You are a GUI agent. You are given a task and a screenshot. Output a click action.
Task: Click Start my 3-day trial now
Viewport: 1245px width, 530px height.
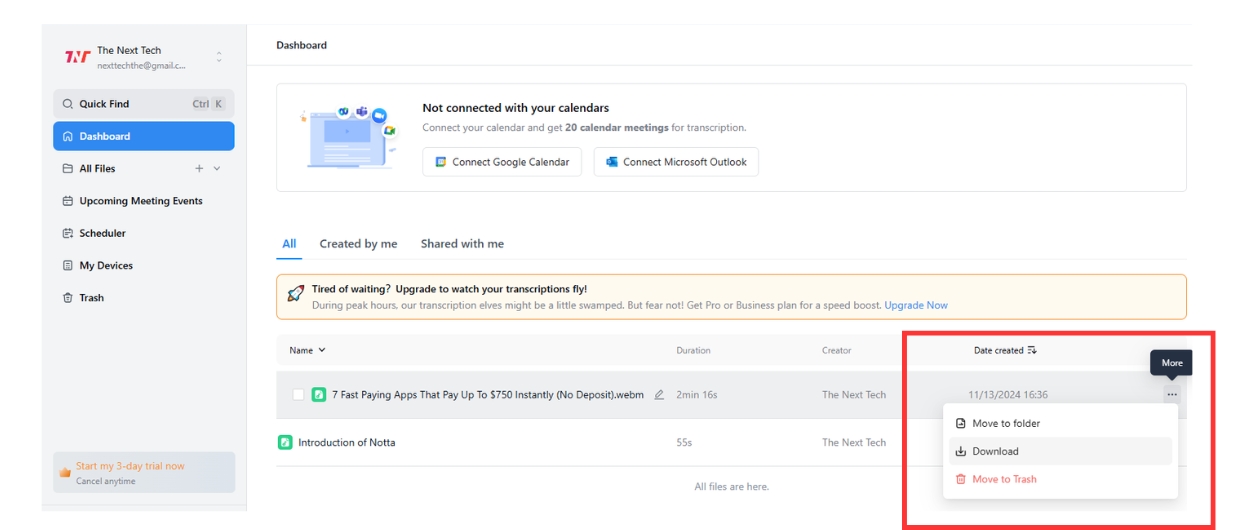coord(144,472)
